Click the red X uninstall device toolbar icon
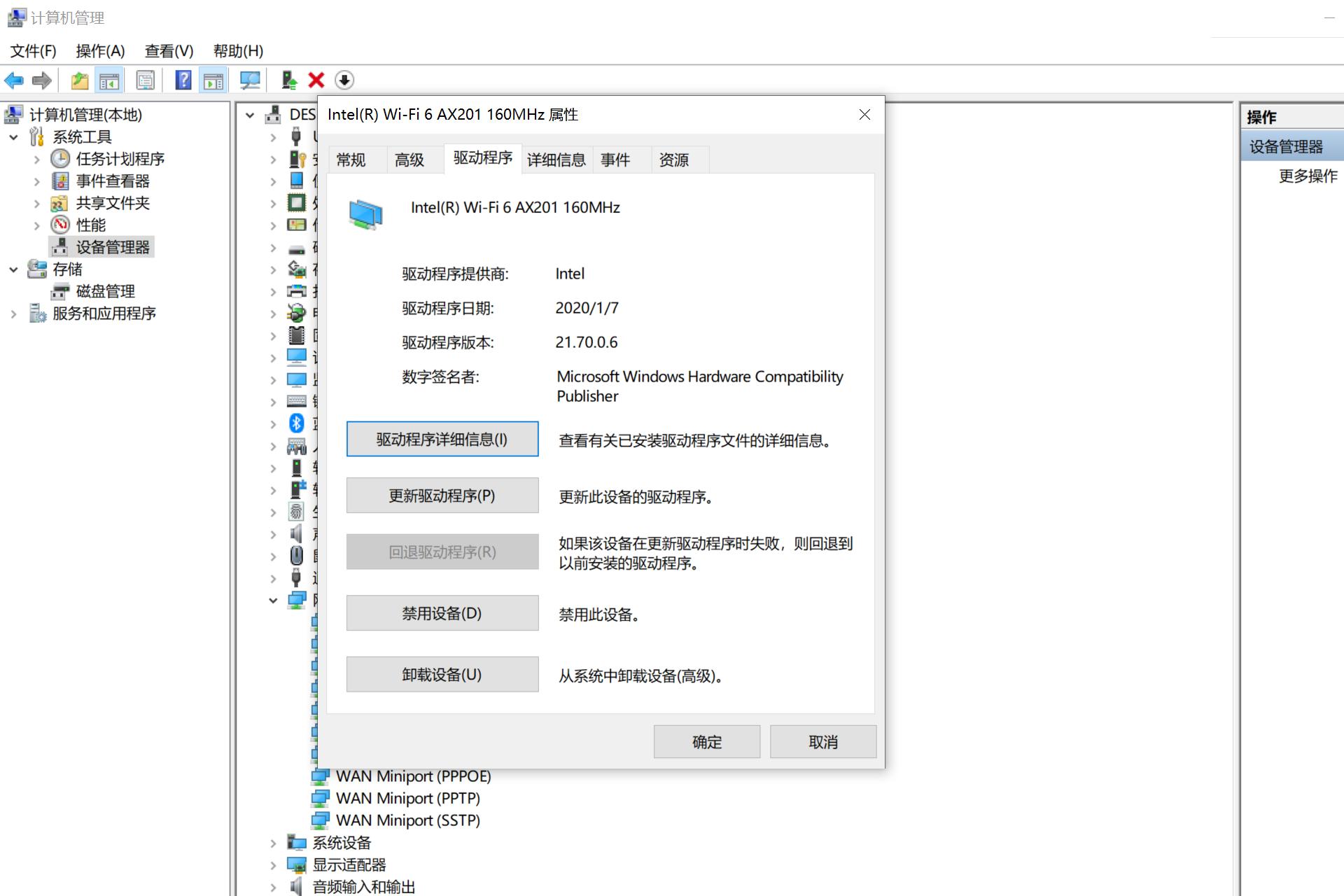 (316, 80)
